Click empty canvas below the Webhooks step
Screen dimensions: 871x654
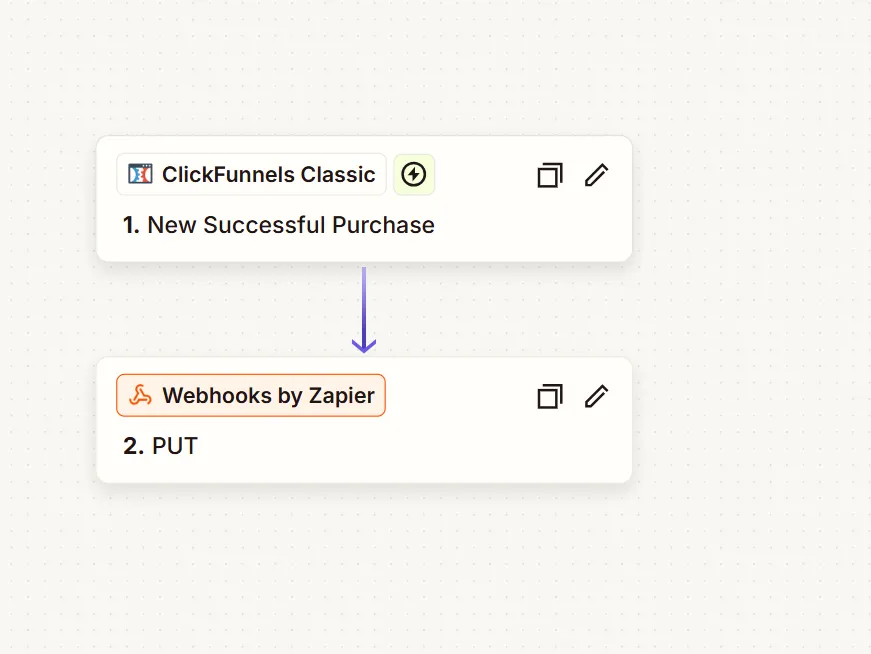click(x=364, y=570)
